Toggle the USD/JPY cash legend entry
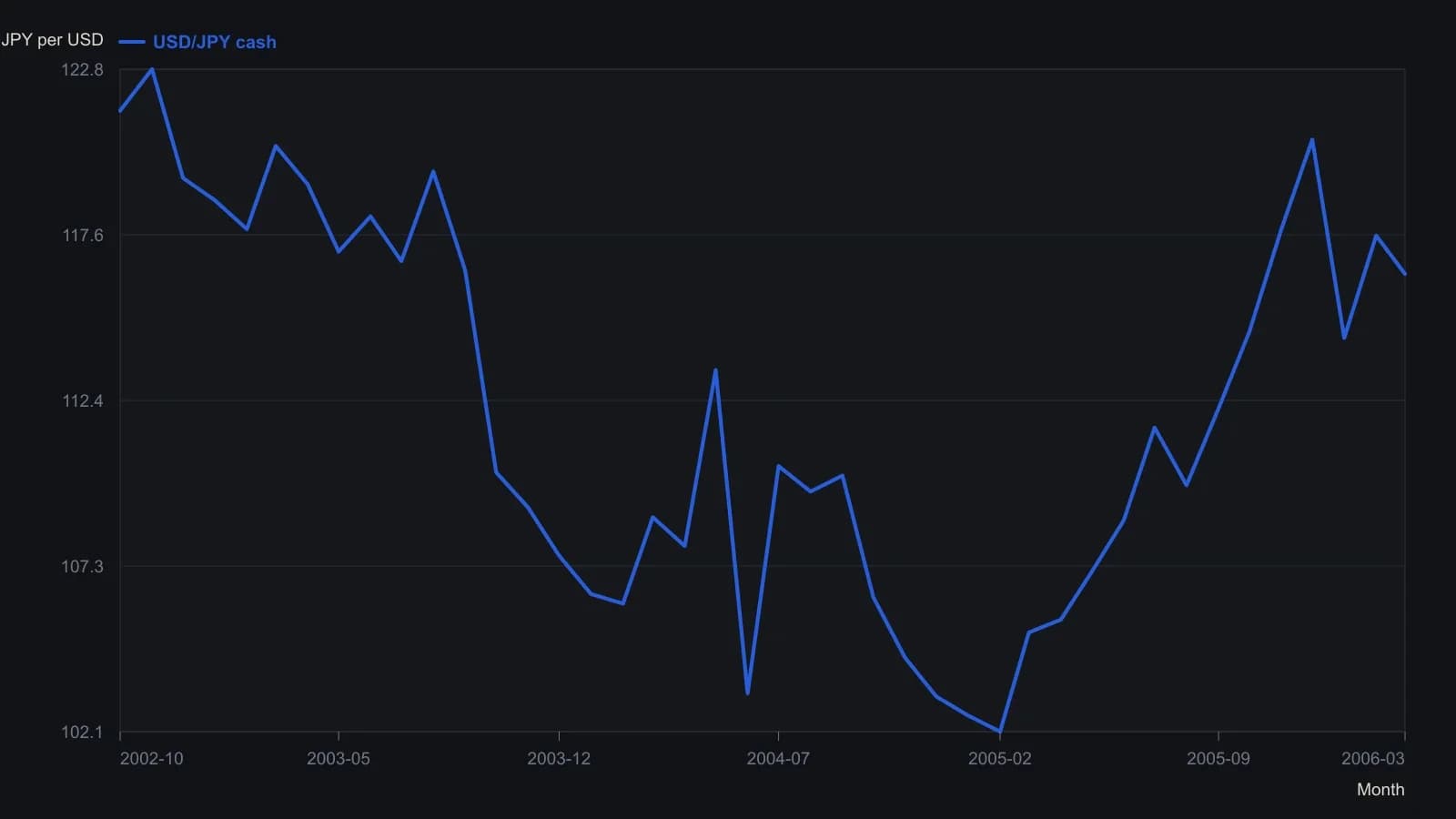The width and height of the screenshot is (1456, 819). [197, 42]
